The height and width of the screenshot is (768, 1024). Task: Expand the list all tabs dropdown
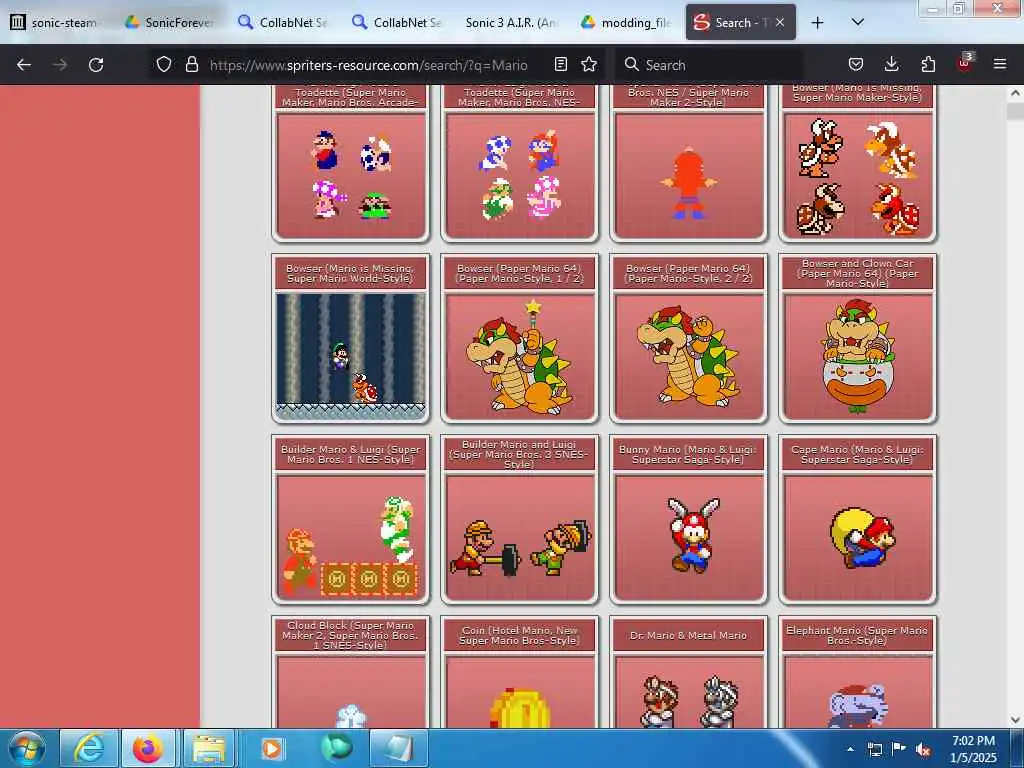coord(858,22)
